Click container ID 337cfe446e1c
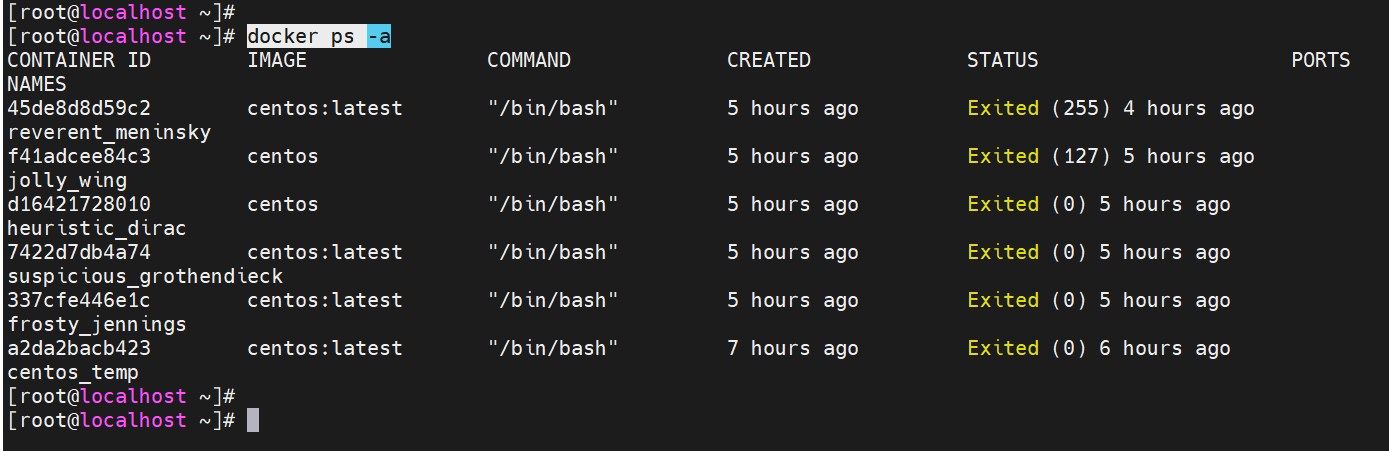Screen dimensions: 1389x451 tap(79, 300)
